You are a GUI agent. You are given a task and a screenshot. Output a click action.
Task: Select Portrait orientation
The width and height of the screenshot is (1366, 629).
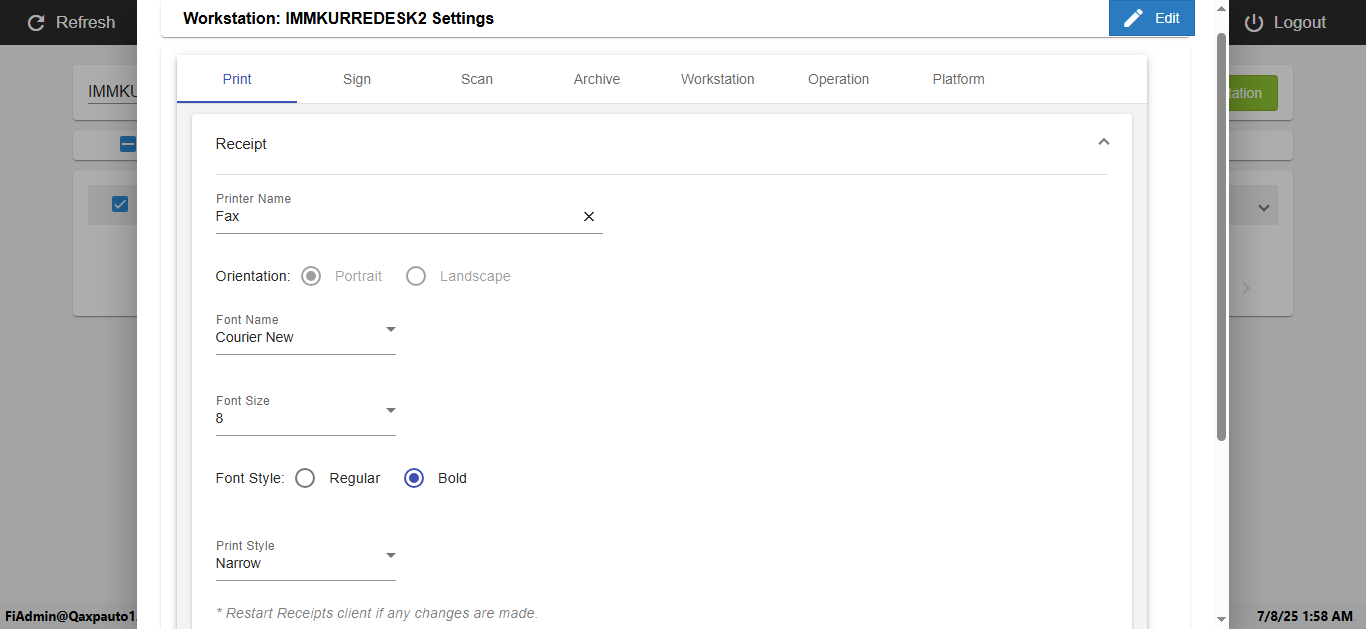(311, 276)
